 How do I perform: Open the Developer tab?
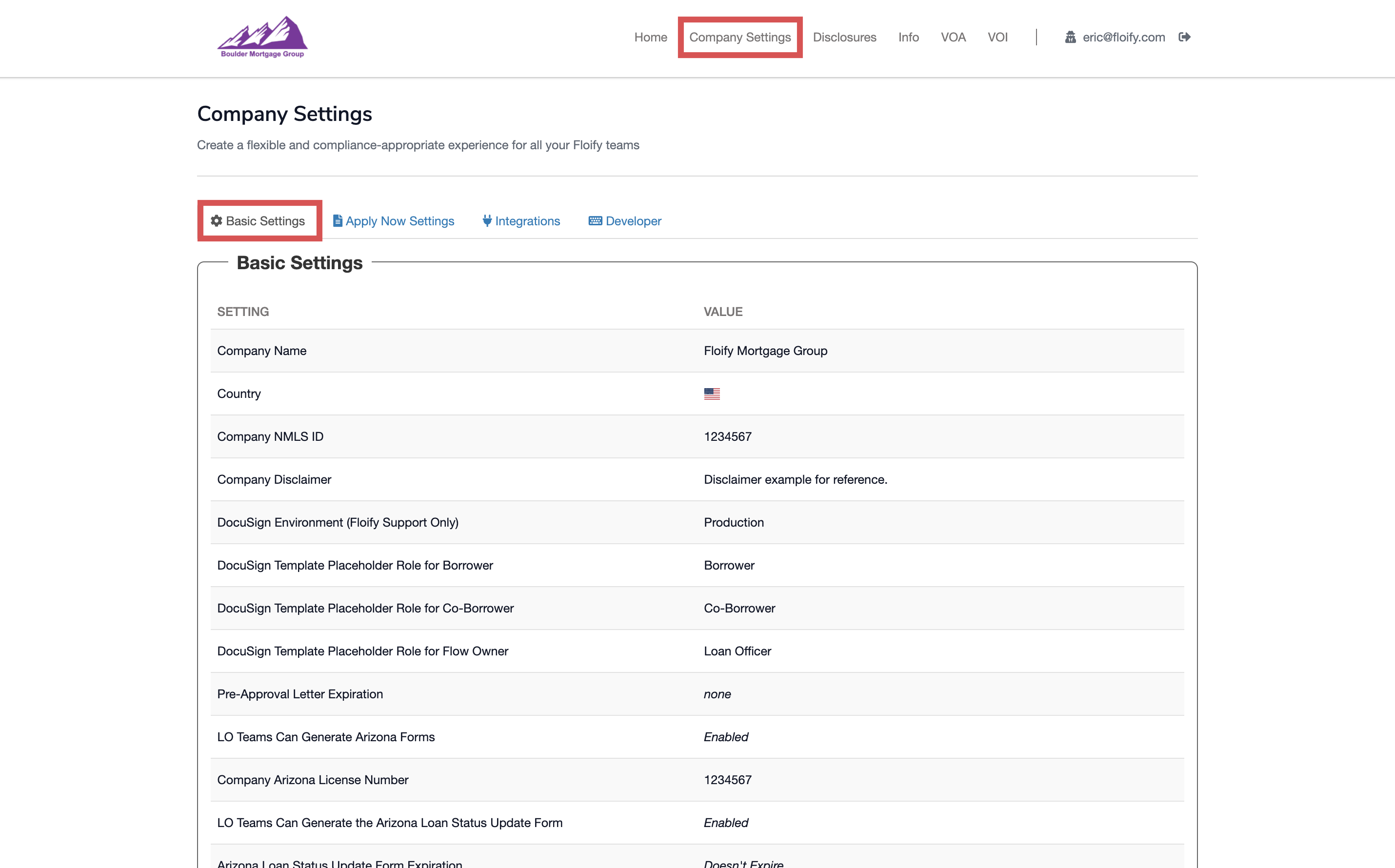tap(633, 221)
